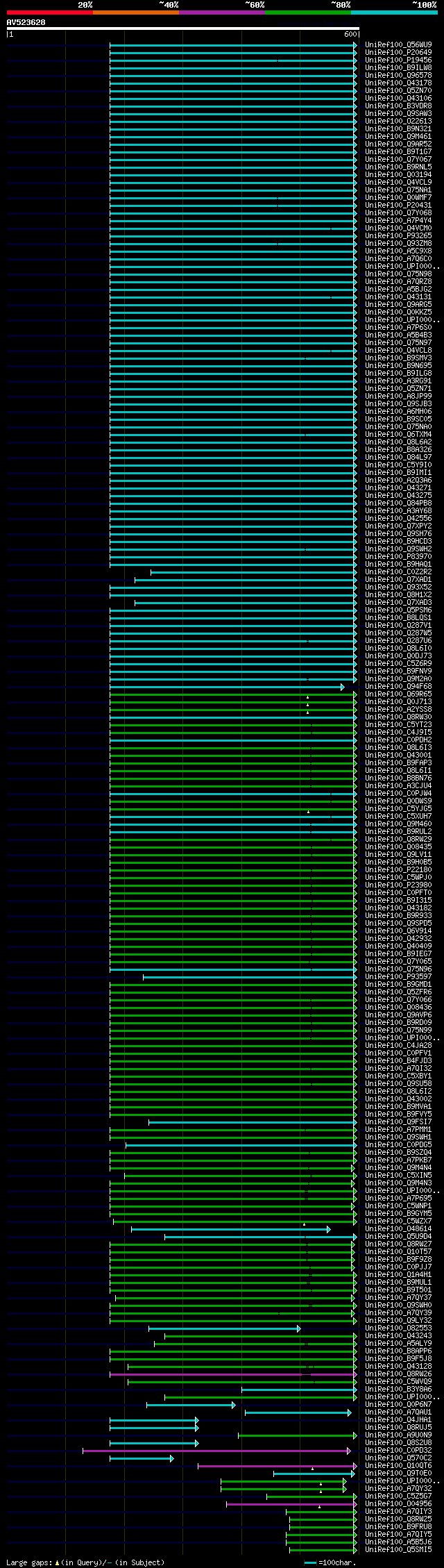Select the UniRef100_A8JP99 label
This screenshot has height=1568, width=444.
point(398,396)
